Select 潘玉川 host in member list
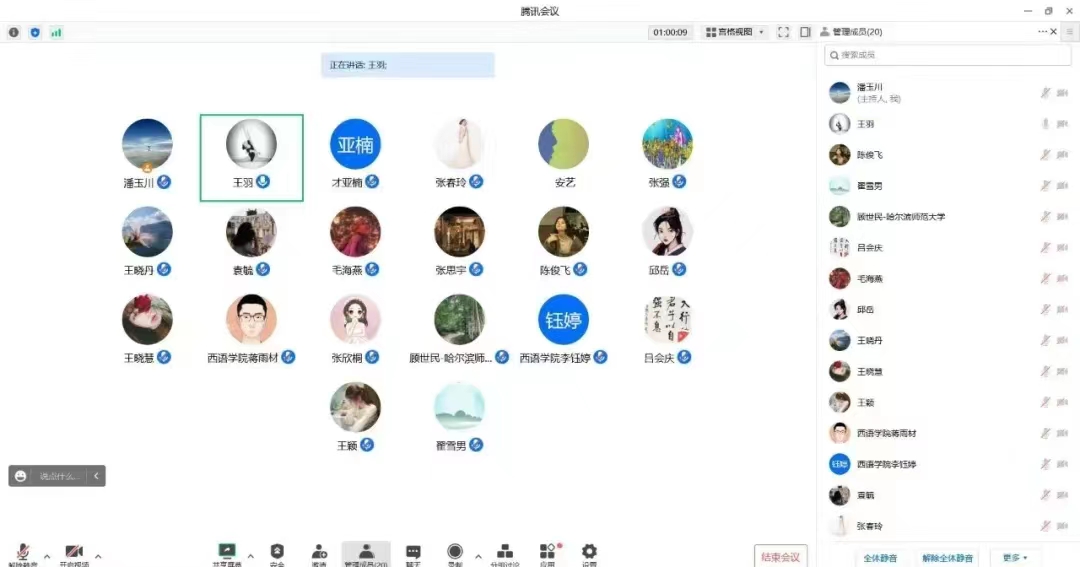Image resolution: width=1080 pixels, height=567 pixels. click(870, 93)
